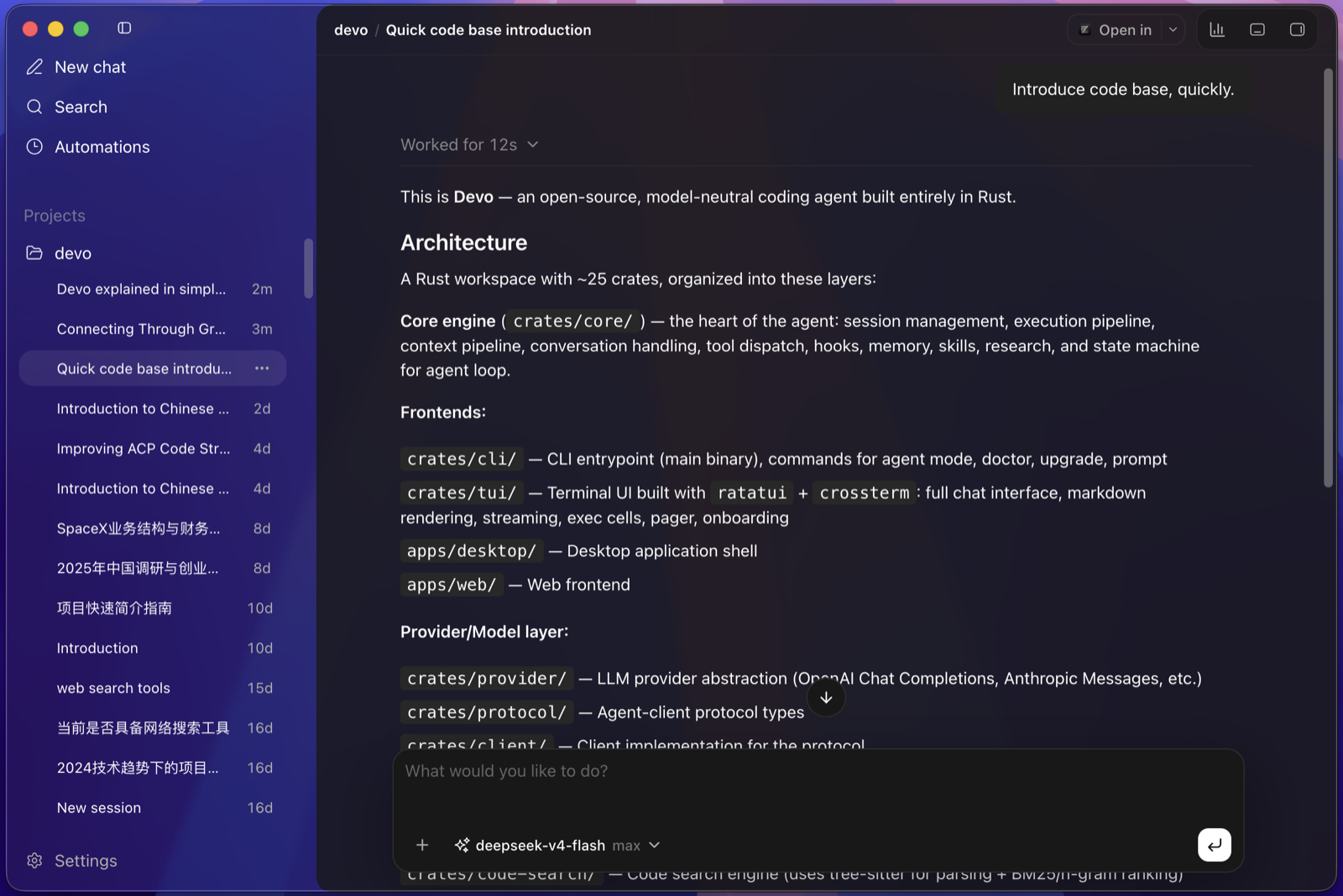The height and width of the screenshot is (896, 1343).
Task: Click the scroll to bottom arrow button
Action: click(x=826, y=698)
